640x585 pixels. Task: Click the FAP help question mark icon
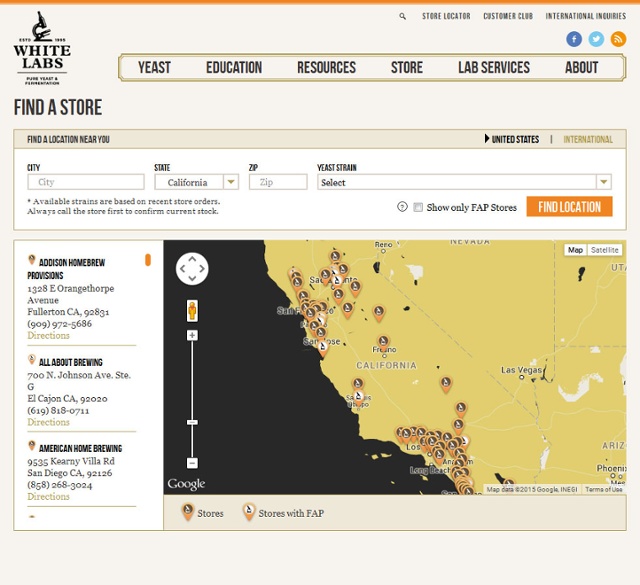(402, 207)
